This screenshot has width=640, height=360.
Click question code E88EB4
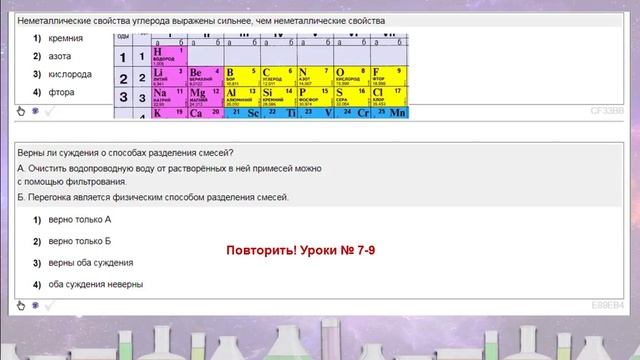tap(607, 305)
